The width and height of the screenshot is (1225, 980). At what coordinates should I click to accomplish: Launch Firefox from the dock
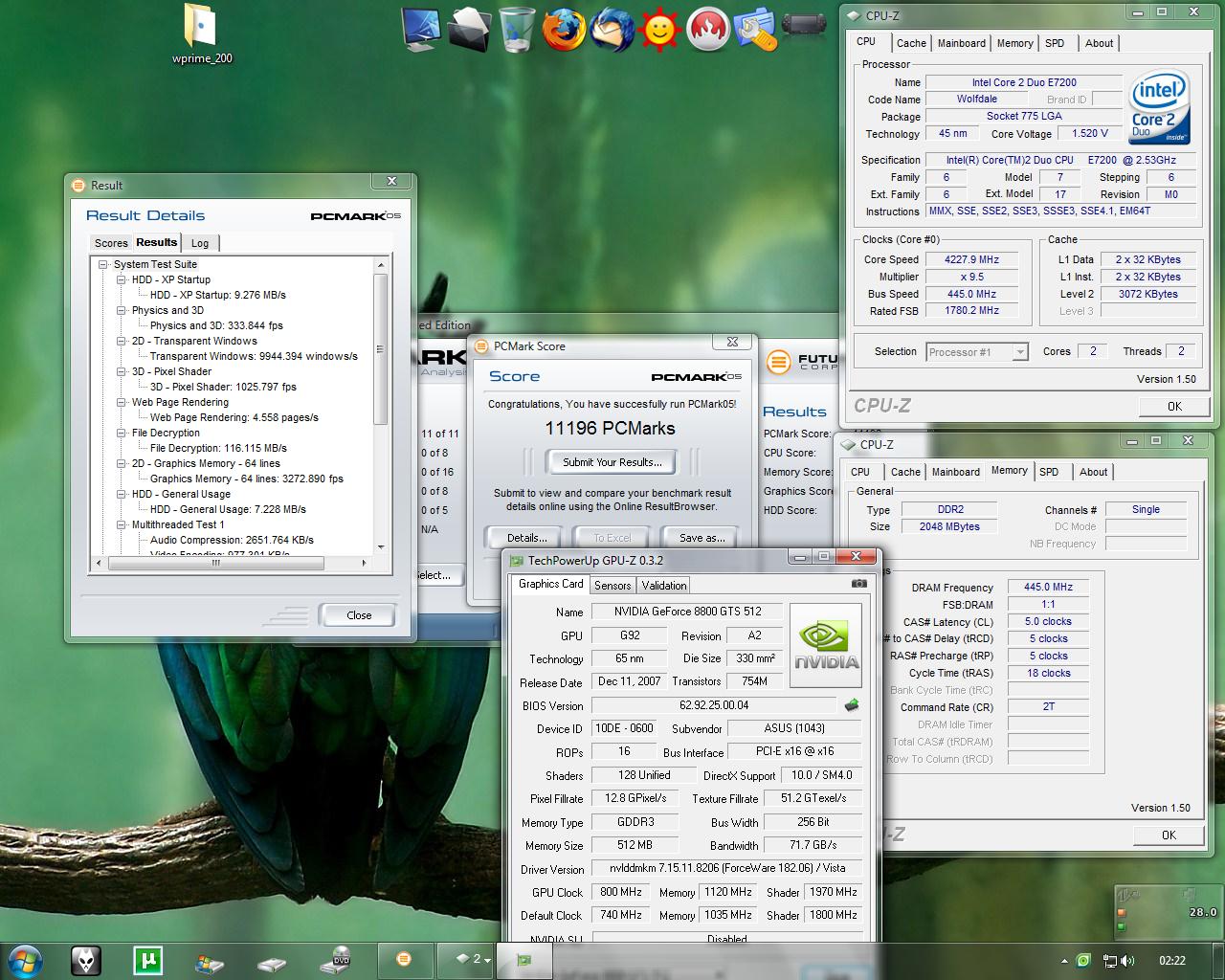click(x=564, y=30)
